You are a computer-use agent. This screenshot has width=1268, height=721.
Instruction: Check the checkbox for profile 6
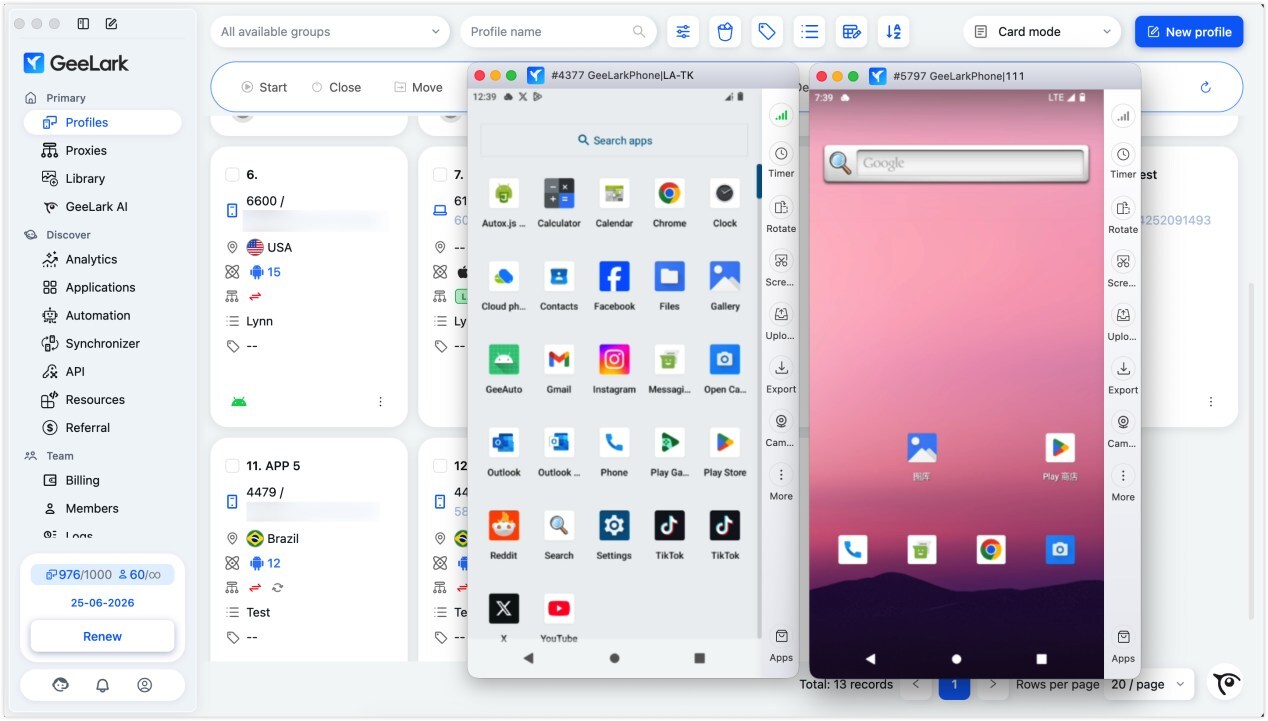click(232, 175)
